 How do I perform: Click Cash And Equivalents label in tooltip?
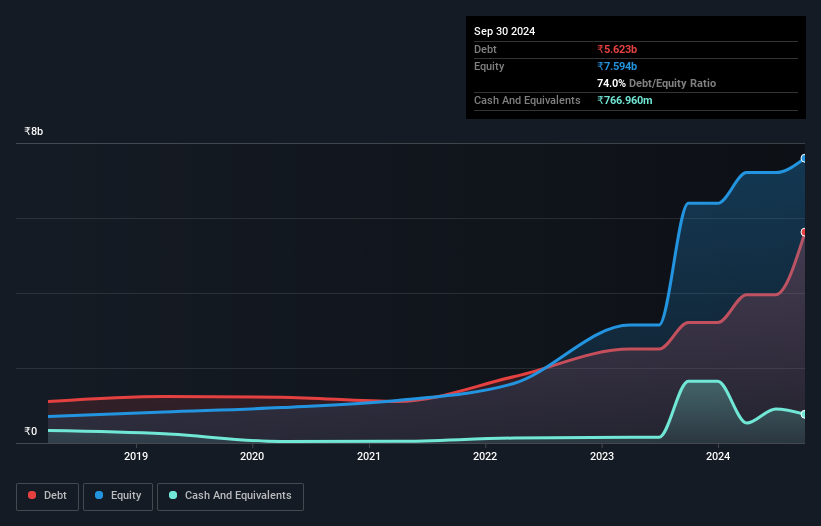point(527,100)
